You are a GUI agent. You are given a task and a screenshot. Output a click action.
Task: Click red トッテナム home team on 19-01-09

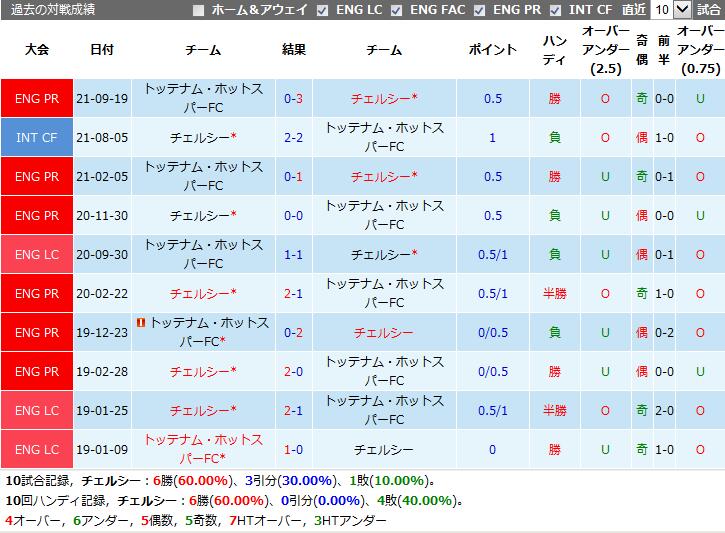(x=203, y=449)
